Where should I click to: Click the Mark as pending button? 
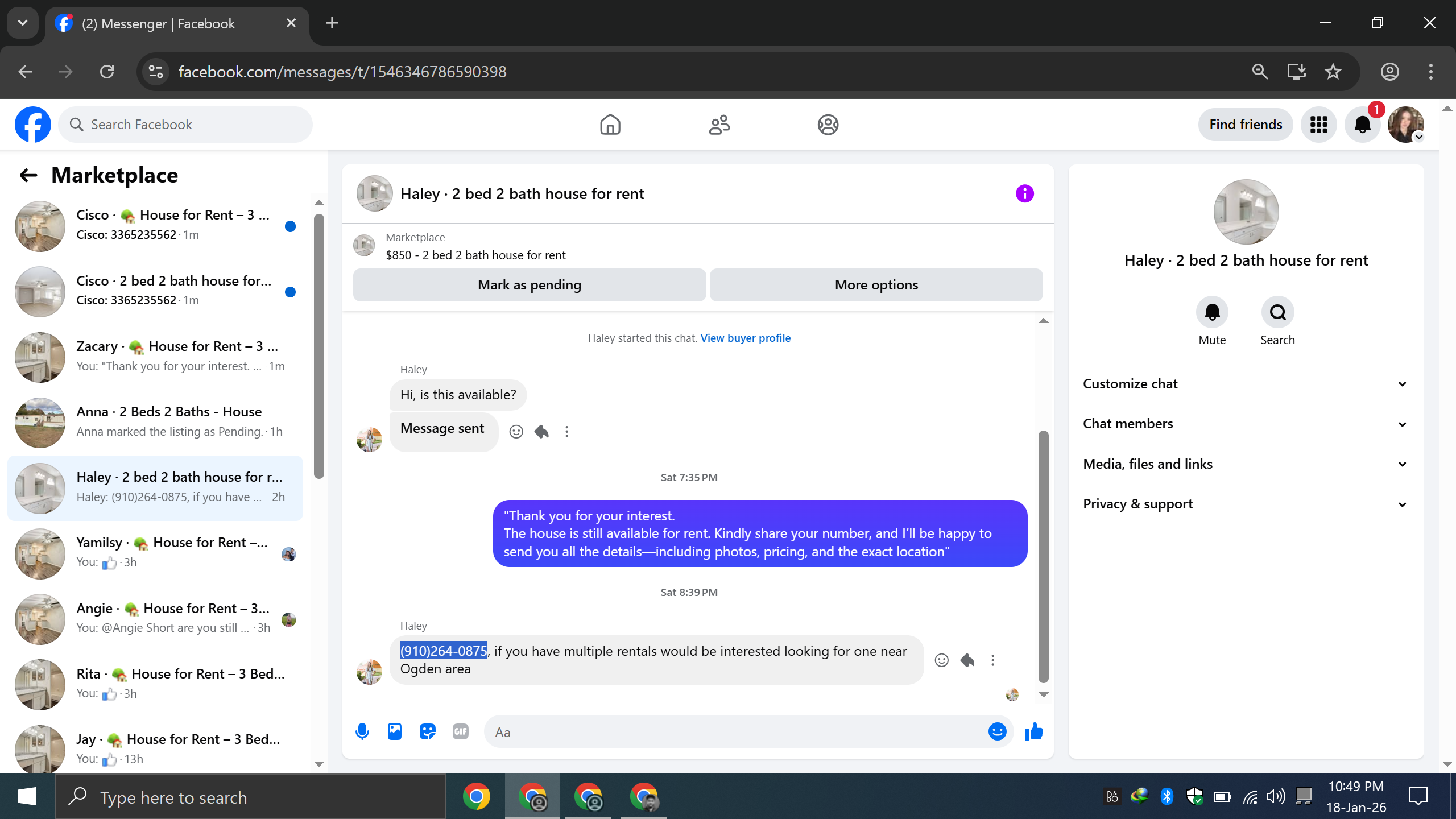[x=529, y=285]
